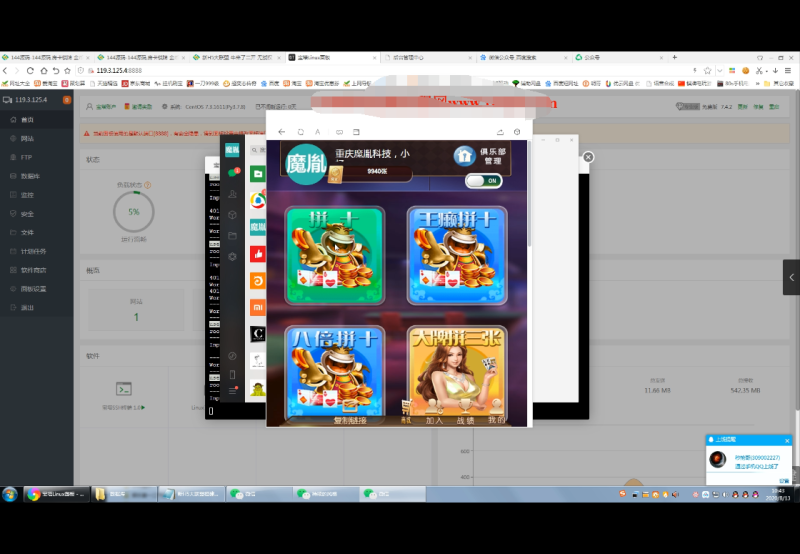The width and height of the screenshot is (800, 554).
Task: Bookmark page with address bar star
Action: pyautogui.click(x=708, y=70)
